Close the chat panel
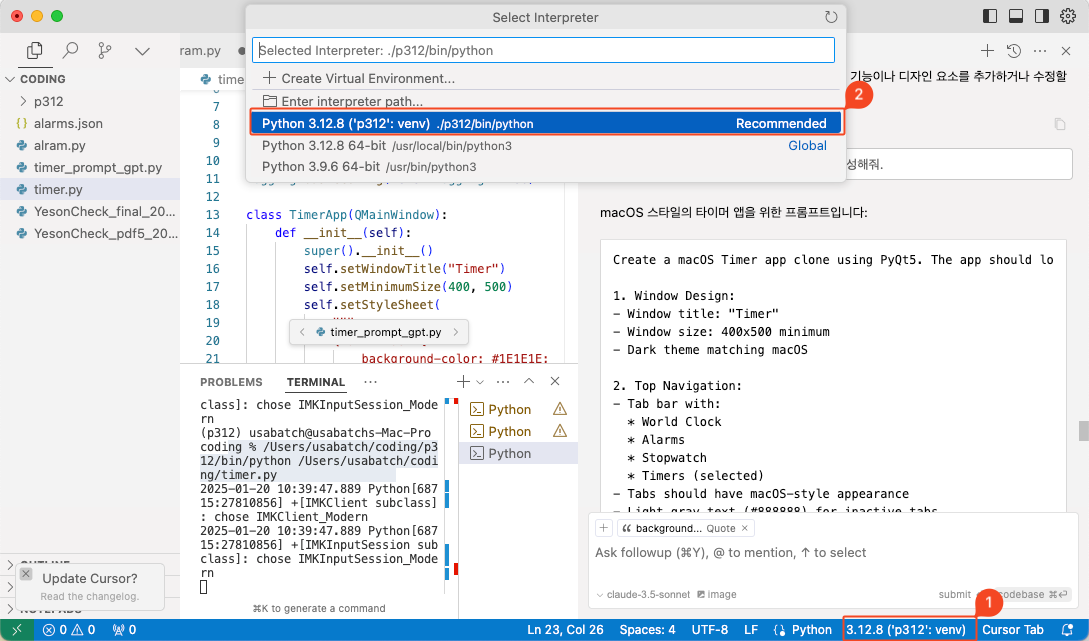1089x641 pixels. [x=1066, y=51]
